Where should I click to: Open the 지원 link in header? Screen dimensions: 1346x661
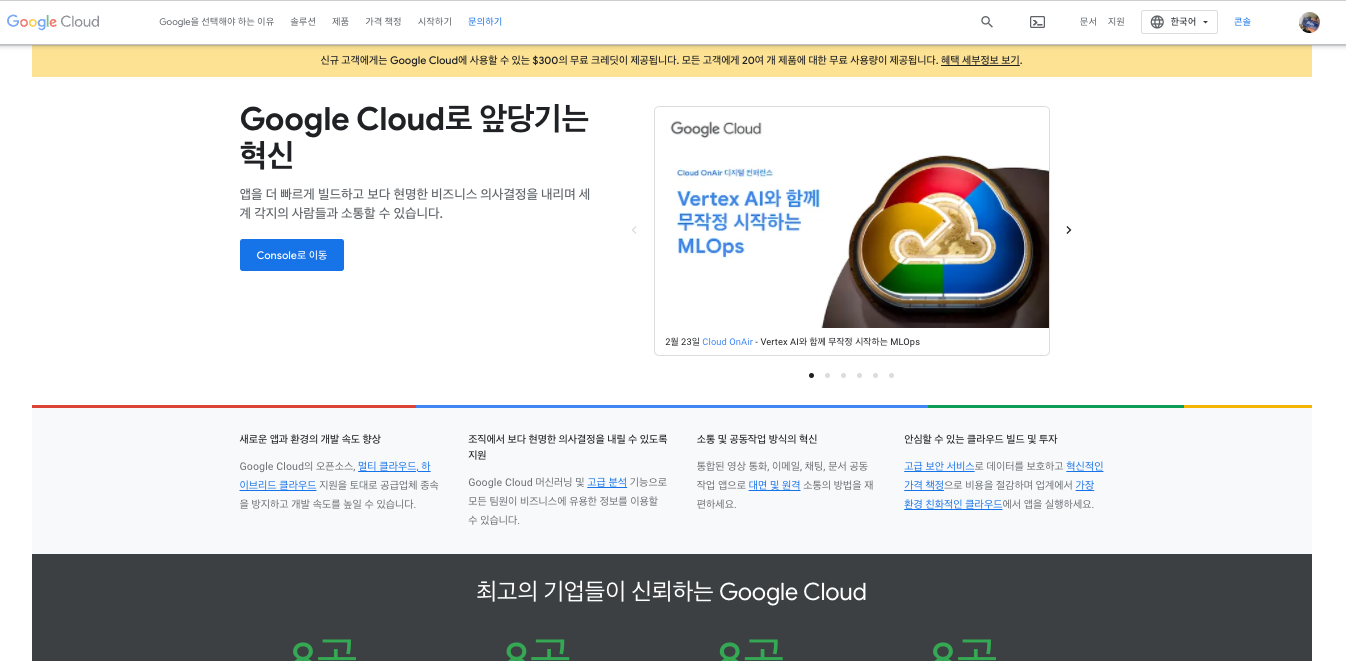tap(1116, 21)
